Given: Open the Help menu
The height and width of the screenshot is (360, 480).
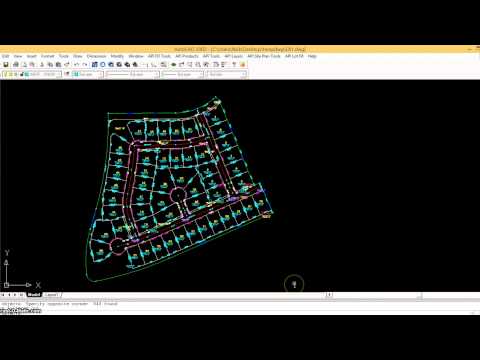Looking at the screenshot, I should [x=312, y=56].
